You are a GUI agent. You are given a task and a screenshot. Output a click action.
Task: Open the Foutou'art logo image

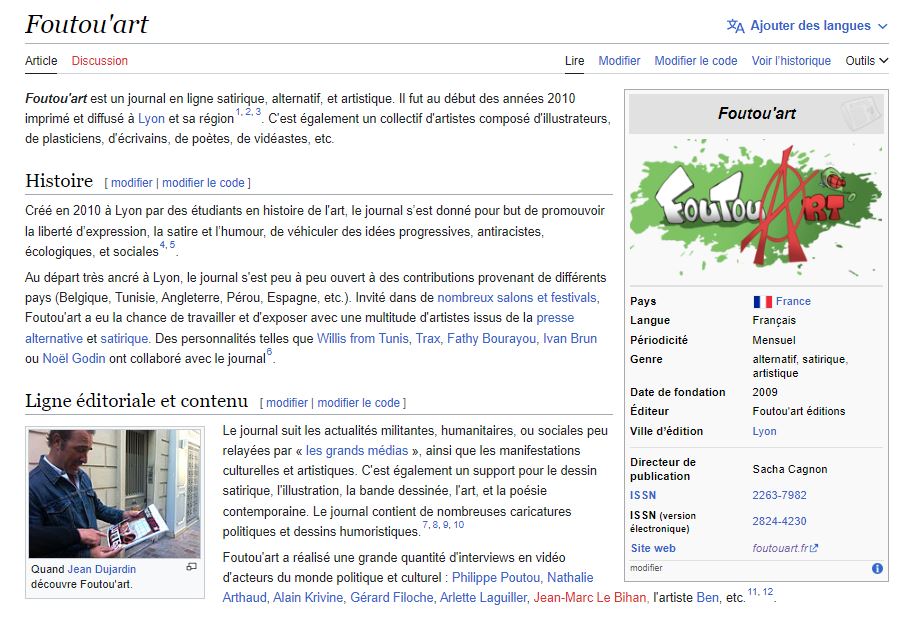pyautogui.click(x=756, y=210)
